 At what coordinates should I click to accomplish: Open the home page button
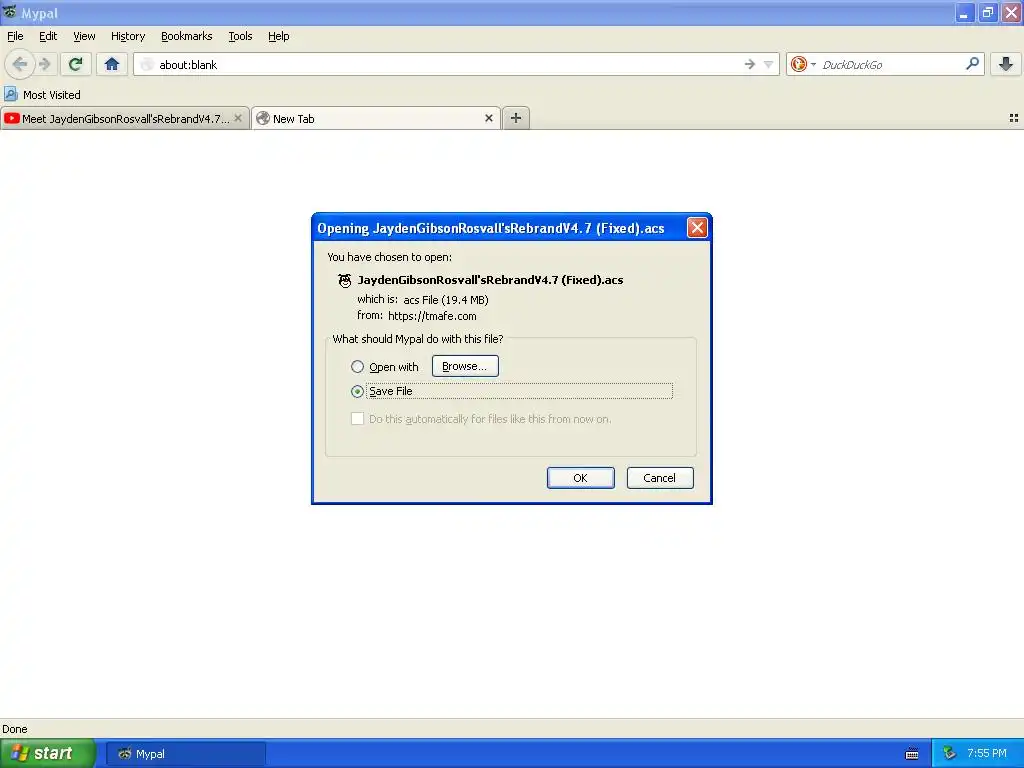click(112, 64)
